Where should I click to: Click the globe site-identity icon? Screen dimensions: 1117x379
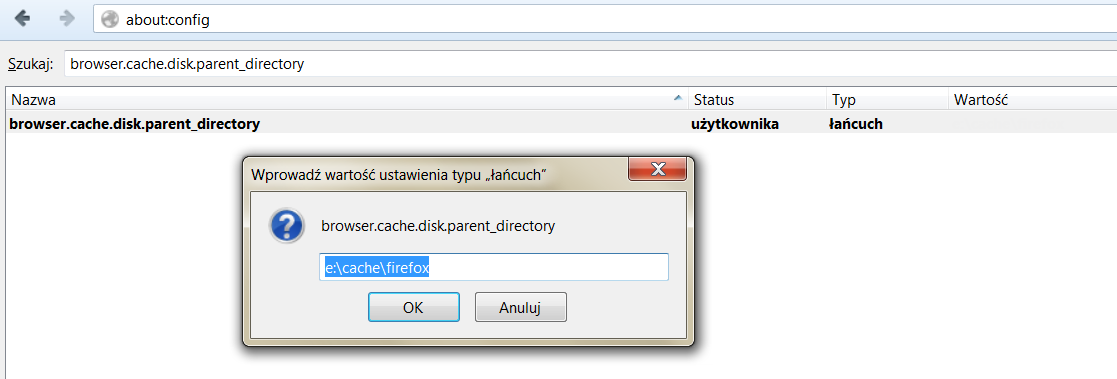(x=109, y=20)
